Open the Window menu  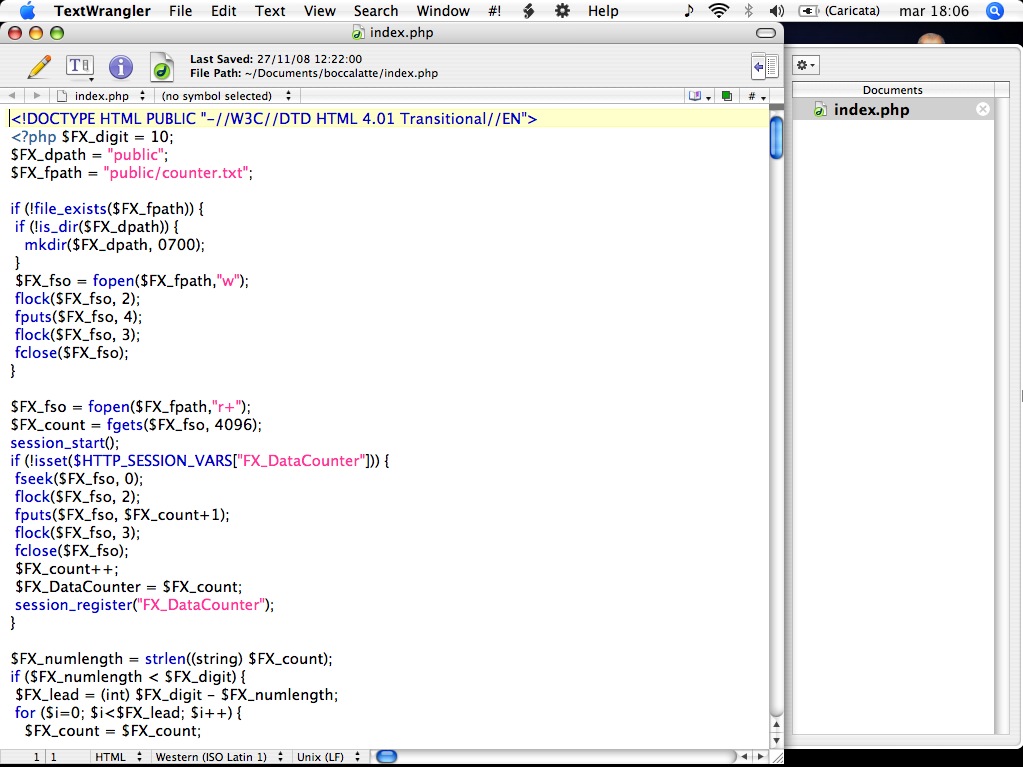pyautogui.click(x=443, y=11)
